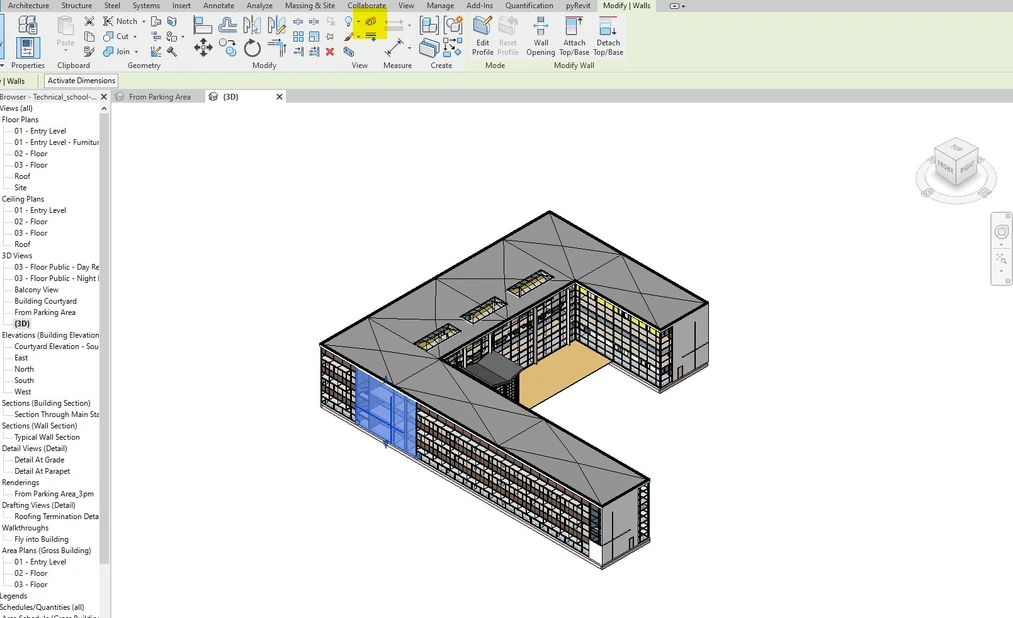Open the Join tool dropdown

point(136,52)
